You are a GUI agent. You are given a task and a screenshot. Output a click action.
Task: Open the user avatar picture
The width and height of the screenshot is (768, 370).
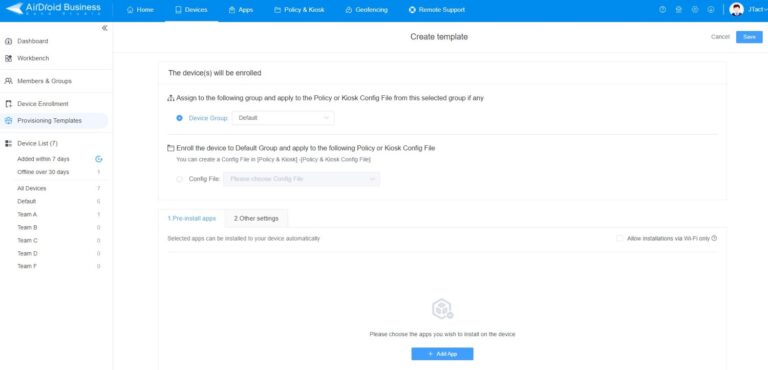(736, 9)
